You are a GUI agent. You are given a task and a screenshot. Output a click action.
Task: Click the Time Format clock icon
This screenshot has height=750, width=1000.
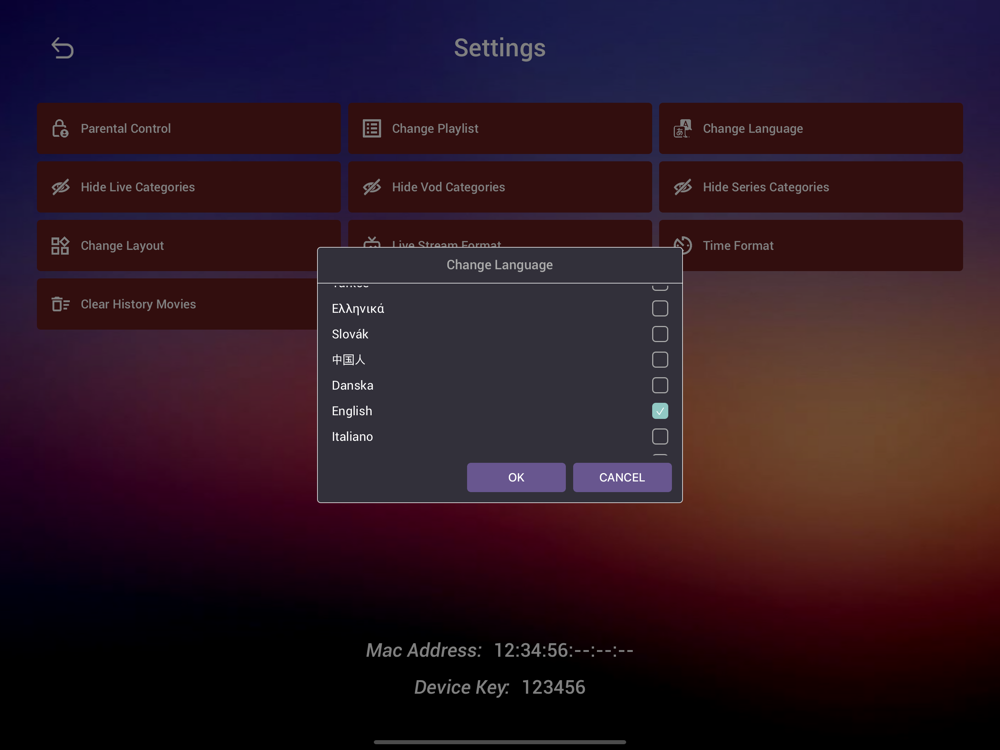682,246
